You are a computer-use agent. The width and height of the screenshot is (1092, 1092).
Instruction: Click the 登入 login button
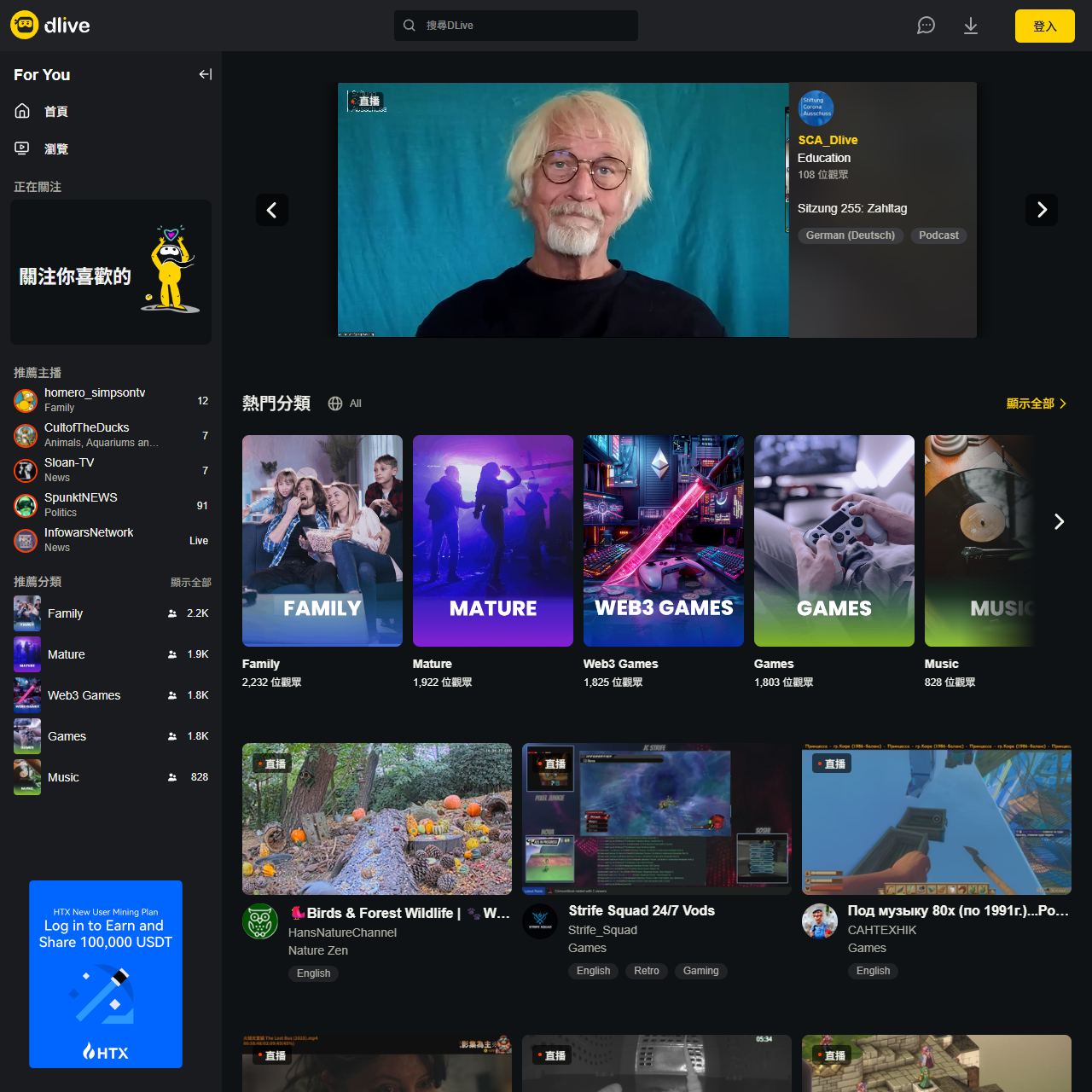pos(1044,26)
